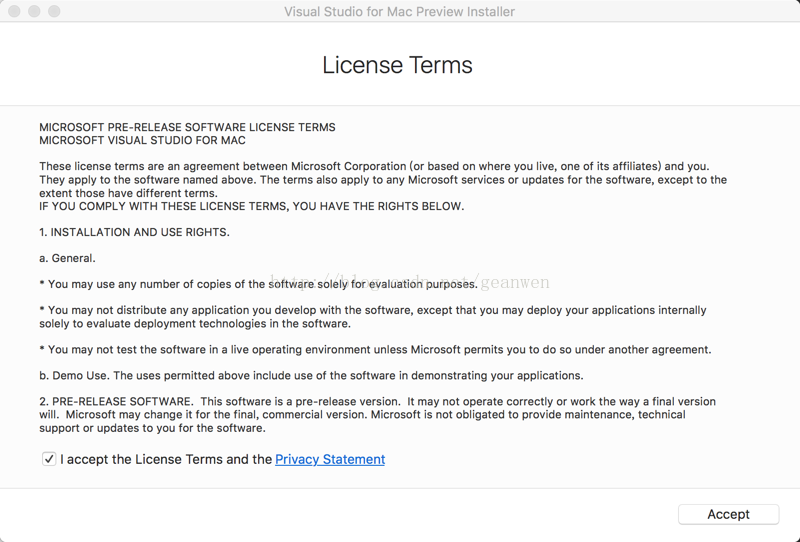Click 'I accept the License Terms and the' label
The image size is (800, 542).
coord(166,459)
